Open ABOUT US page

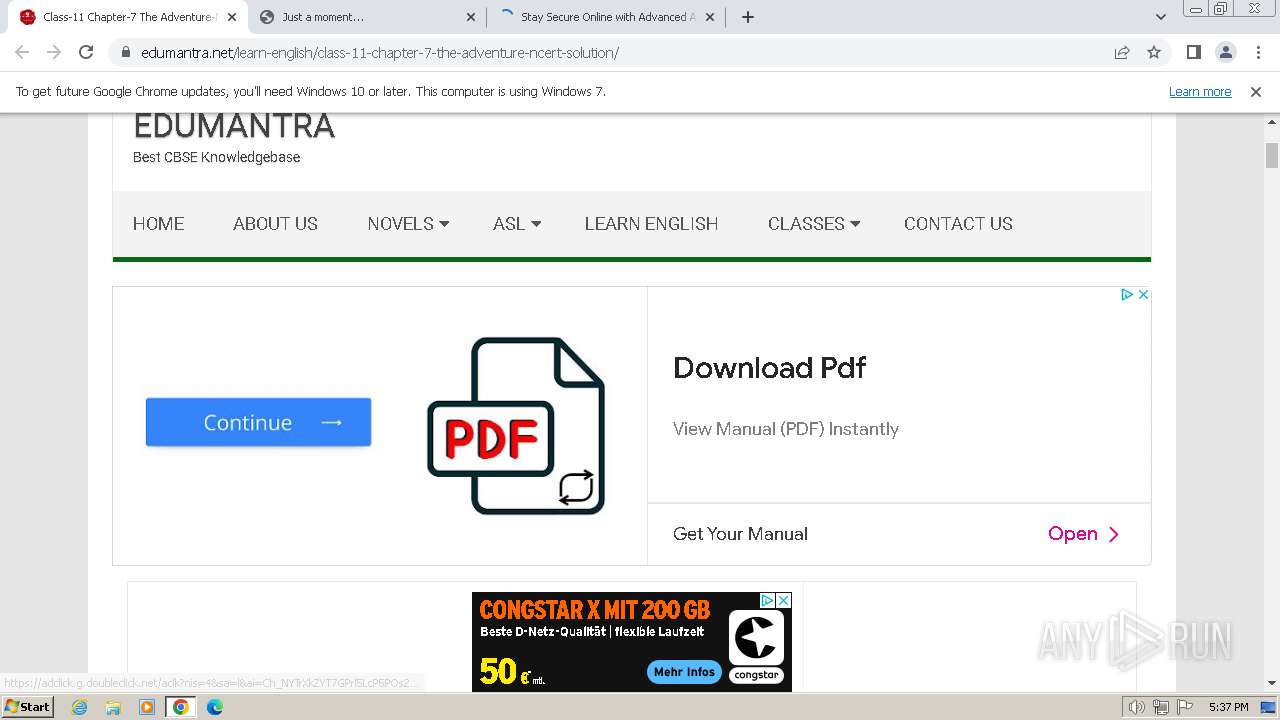275,224
